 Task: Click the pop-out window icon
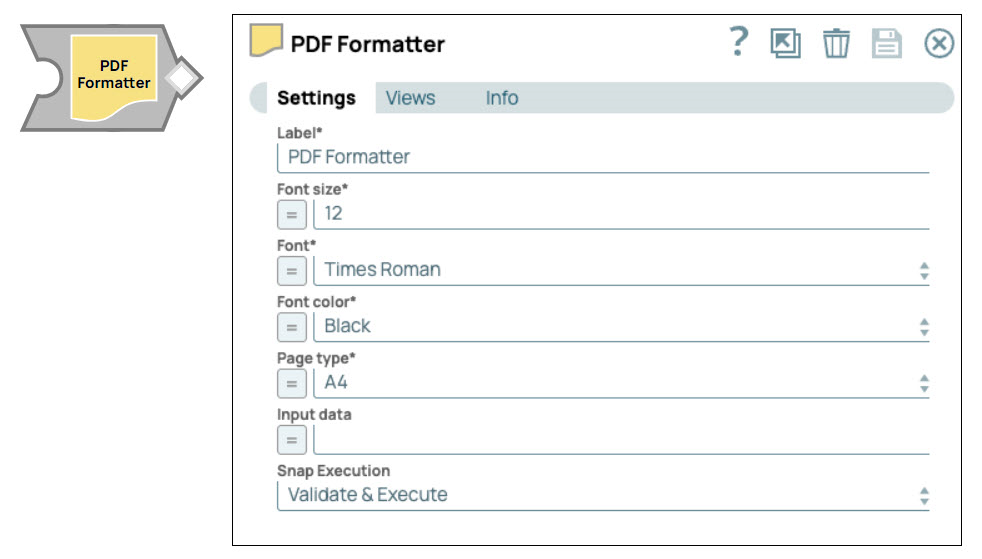785,43
